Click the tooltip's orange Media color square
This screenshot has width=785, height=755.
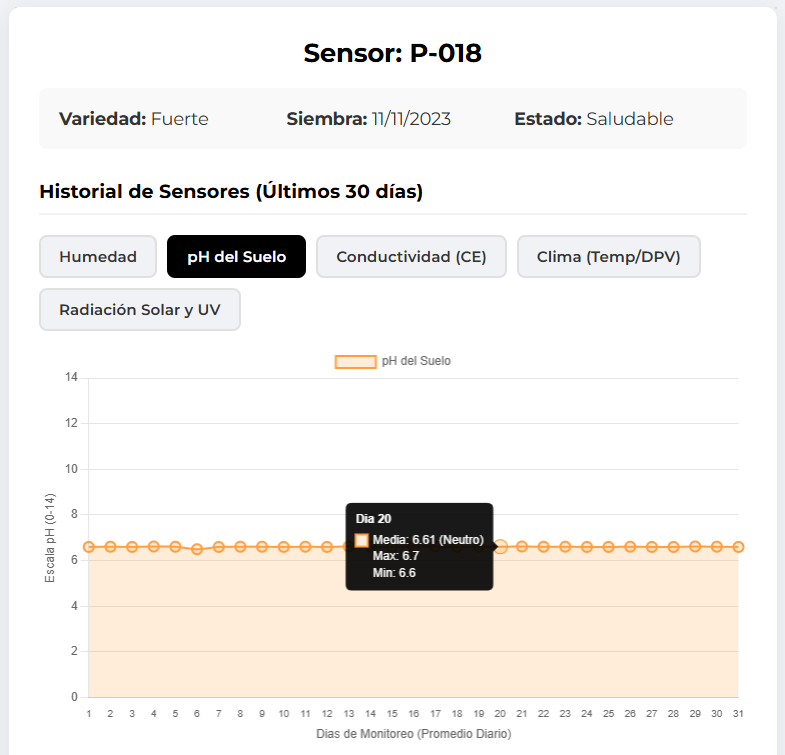point(361,540)
